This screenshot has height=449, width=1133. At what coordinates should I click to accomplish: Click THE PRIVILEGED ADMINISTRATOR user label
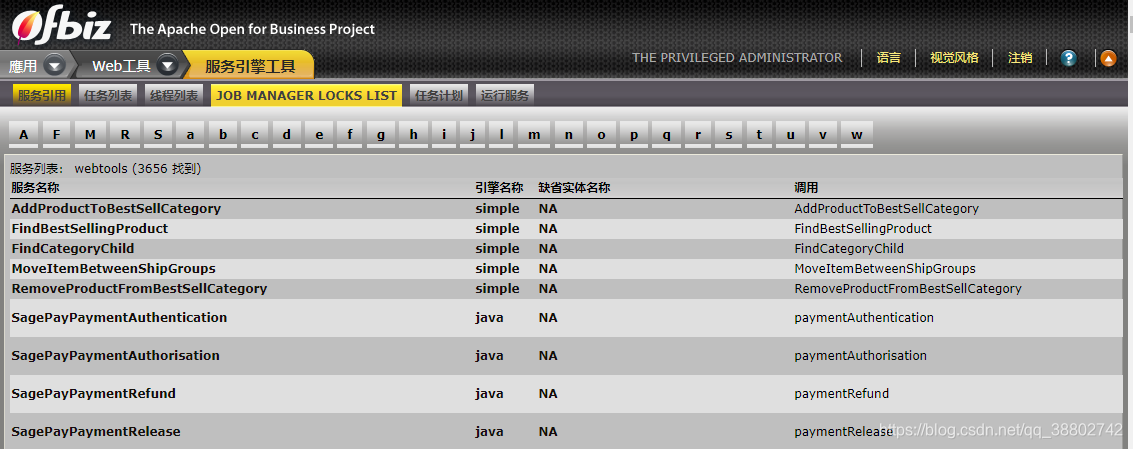[x=737, y=58]
